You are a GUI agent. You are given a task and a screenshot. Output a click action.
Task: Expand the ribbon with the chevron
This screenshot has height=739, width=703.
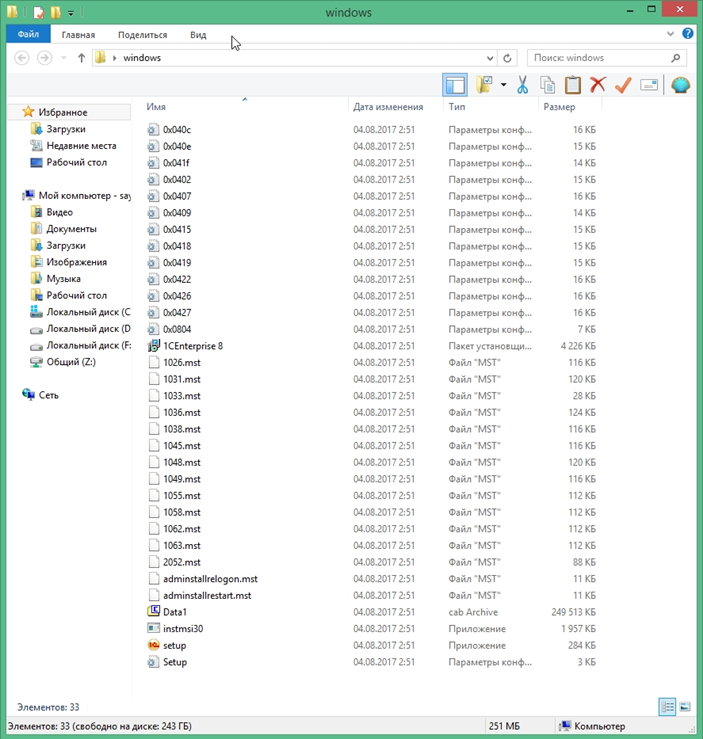(670, 34)
